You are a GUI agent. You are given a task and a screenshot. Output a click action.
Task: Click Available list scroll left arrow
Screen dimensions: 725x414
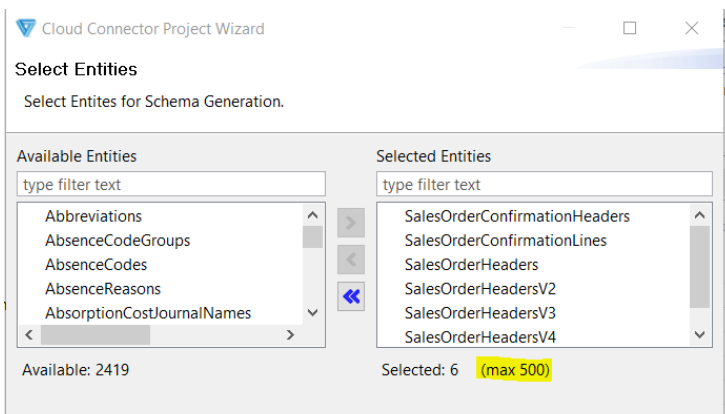29,334
